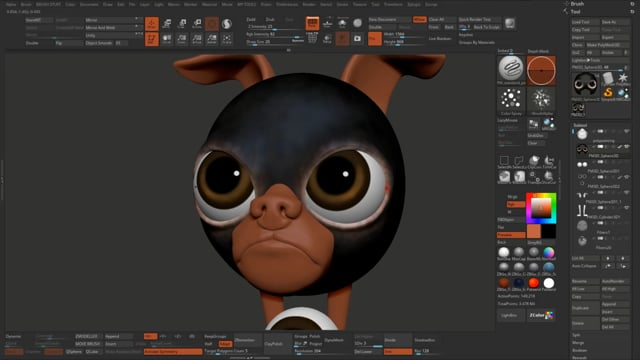Pick the white MatCap material sphere in top row
This screenshot has width=640, height=360.
pos(504,252)
